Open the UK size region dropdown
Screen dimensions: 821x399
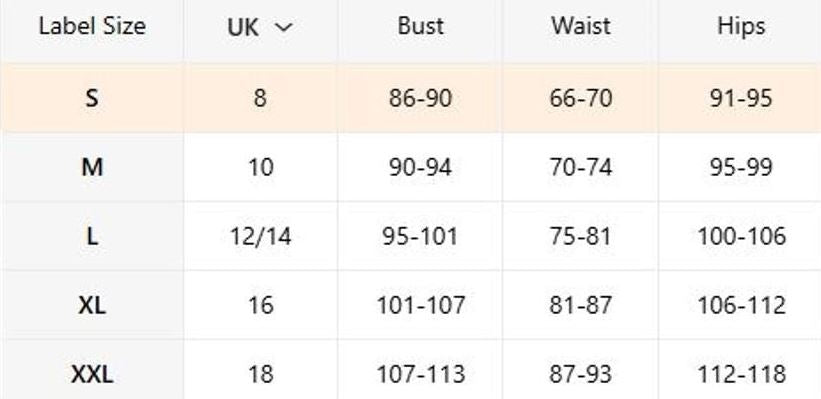point(260,27)
